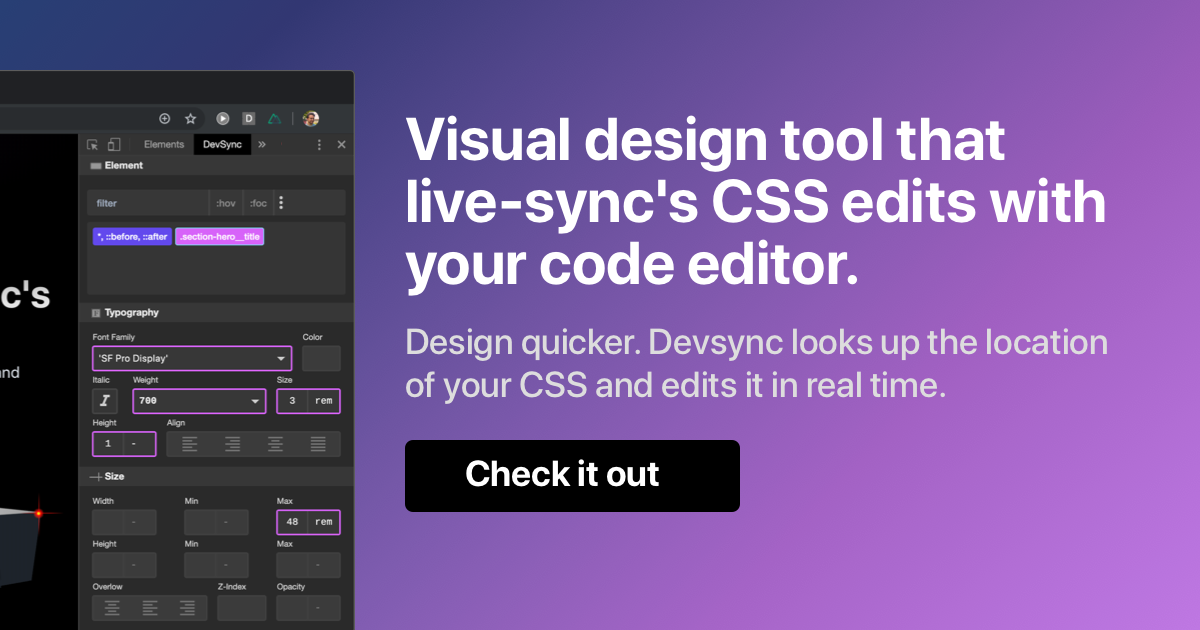The height and width of the screenshot is (630, 1200).
Task: Switch to the Elements tab
Action: pos(164,145)
